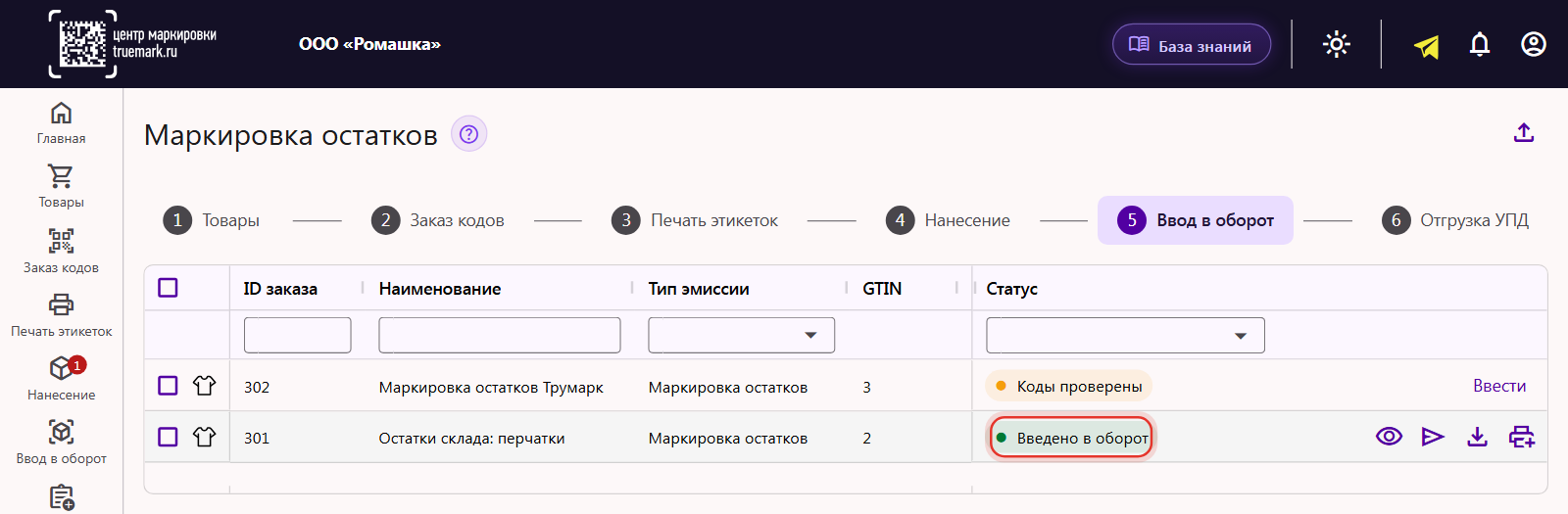The width and height of the screenshot is (1568, 514).
Task: Click the upload/export icon at top right
Action: pos(1524,132)
